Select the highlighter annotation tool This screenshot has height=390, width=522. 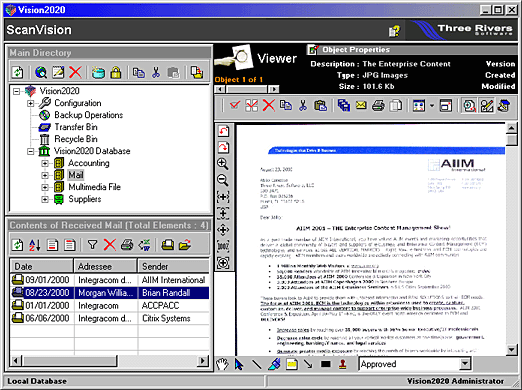click(x=274, y=364)
